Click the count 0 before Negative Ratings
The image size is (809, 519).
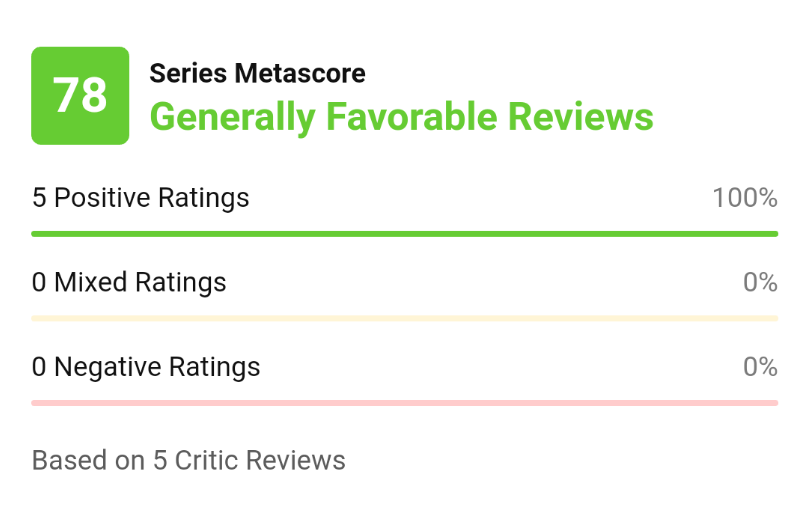tap(39, 368)
